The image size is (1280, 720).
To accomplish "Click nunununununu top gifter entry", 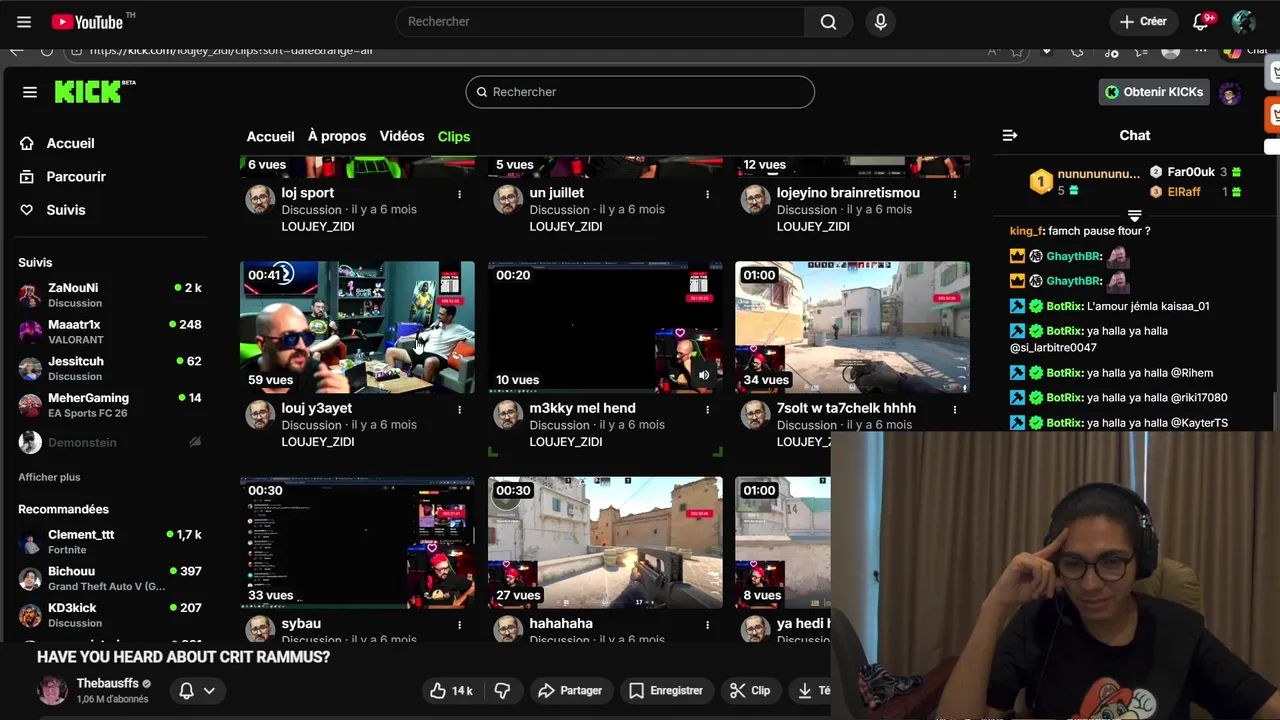I will click(1085, 181).
